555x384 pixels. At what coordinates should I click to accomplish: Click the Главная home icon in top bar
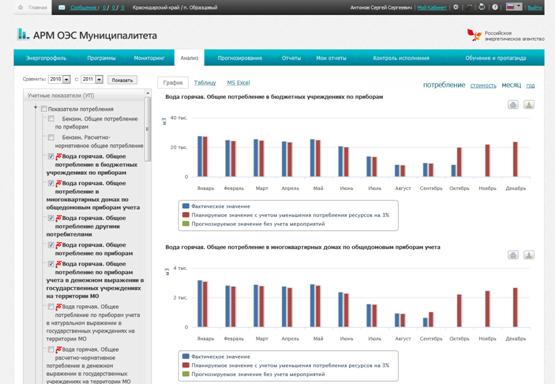click(21, 7)
